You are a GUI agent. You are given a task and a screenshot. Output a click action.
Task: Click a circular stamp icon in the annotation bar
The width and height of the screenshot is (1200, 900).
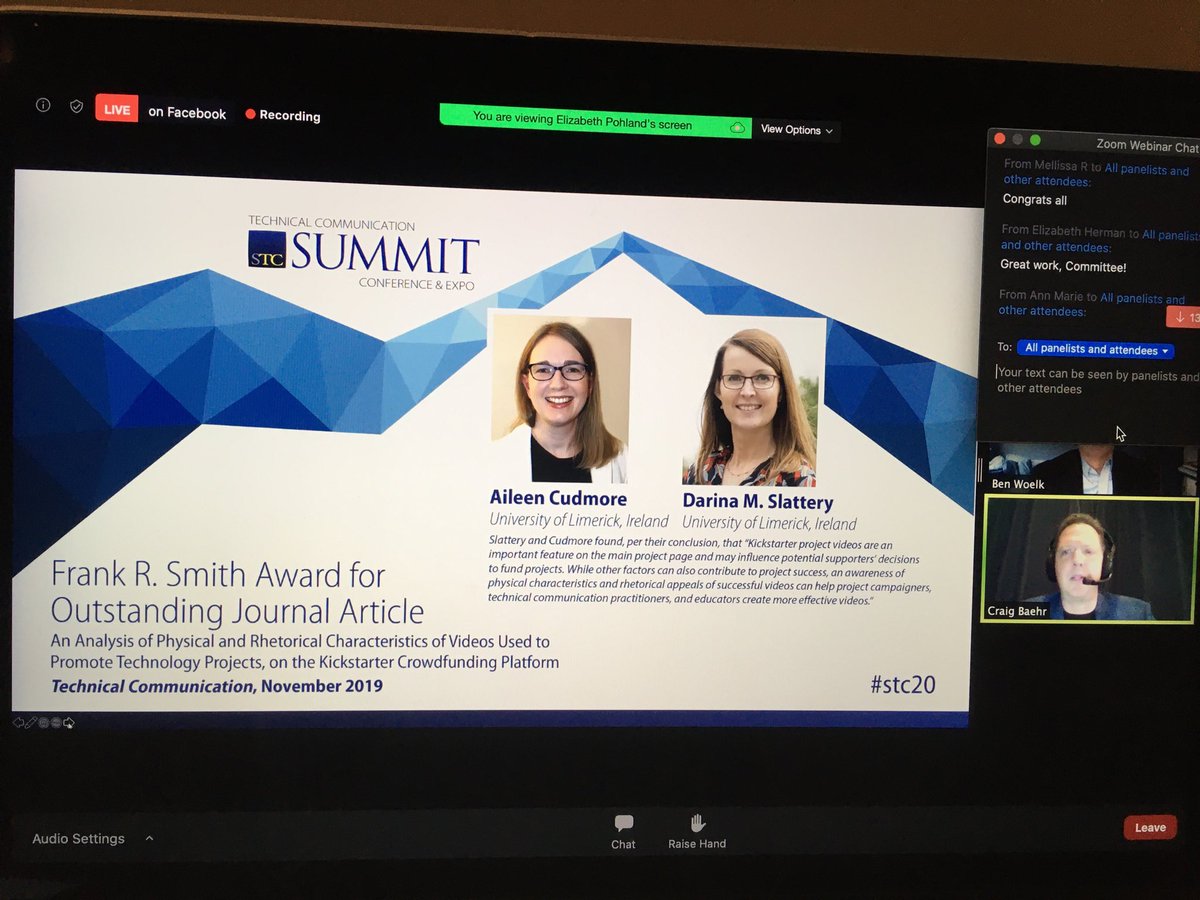44,722
